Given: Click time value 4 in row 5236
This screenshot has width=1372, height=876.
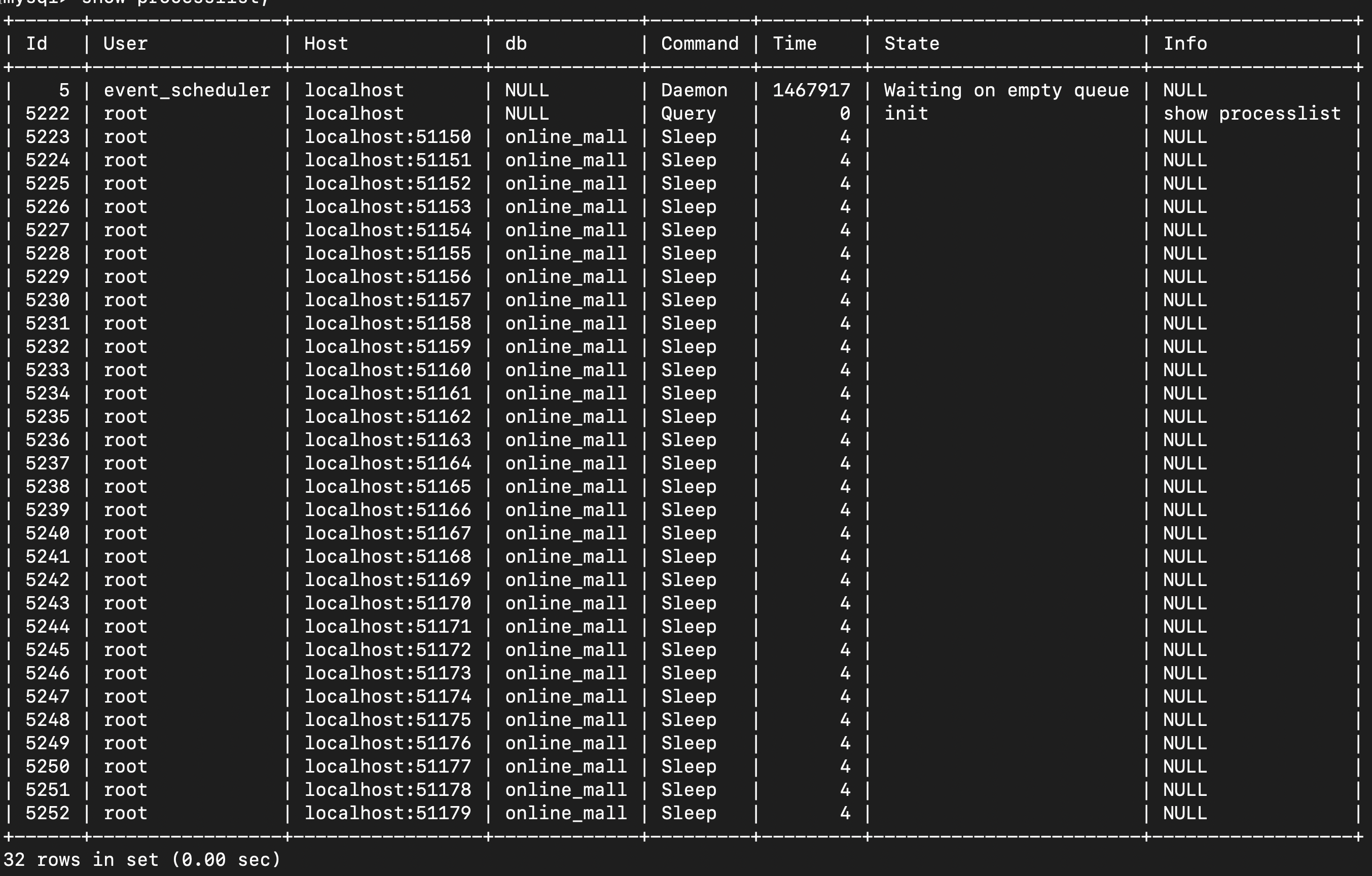Looking at the screenshot, I should pos(845,441).
